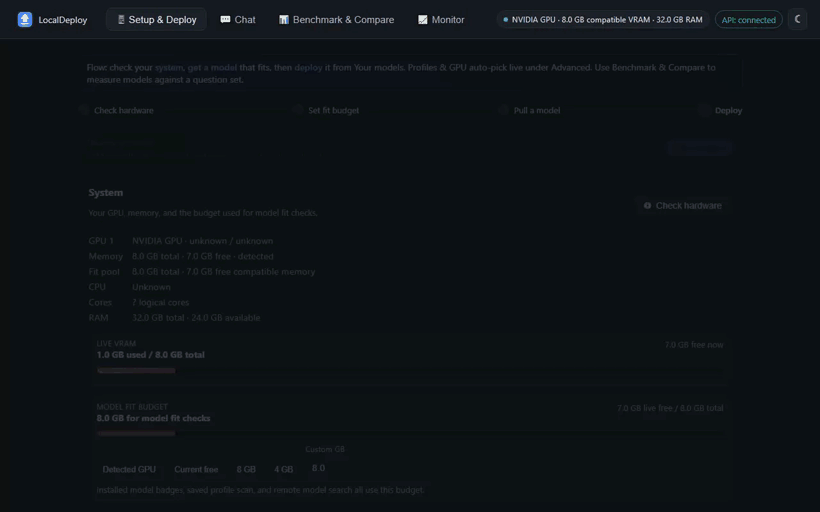Go to the Monitor tab
This screenshot has height=512, width=820.
point(441,19)
